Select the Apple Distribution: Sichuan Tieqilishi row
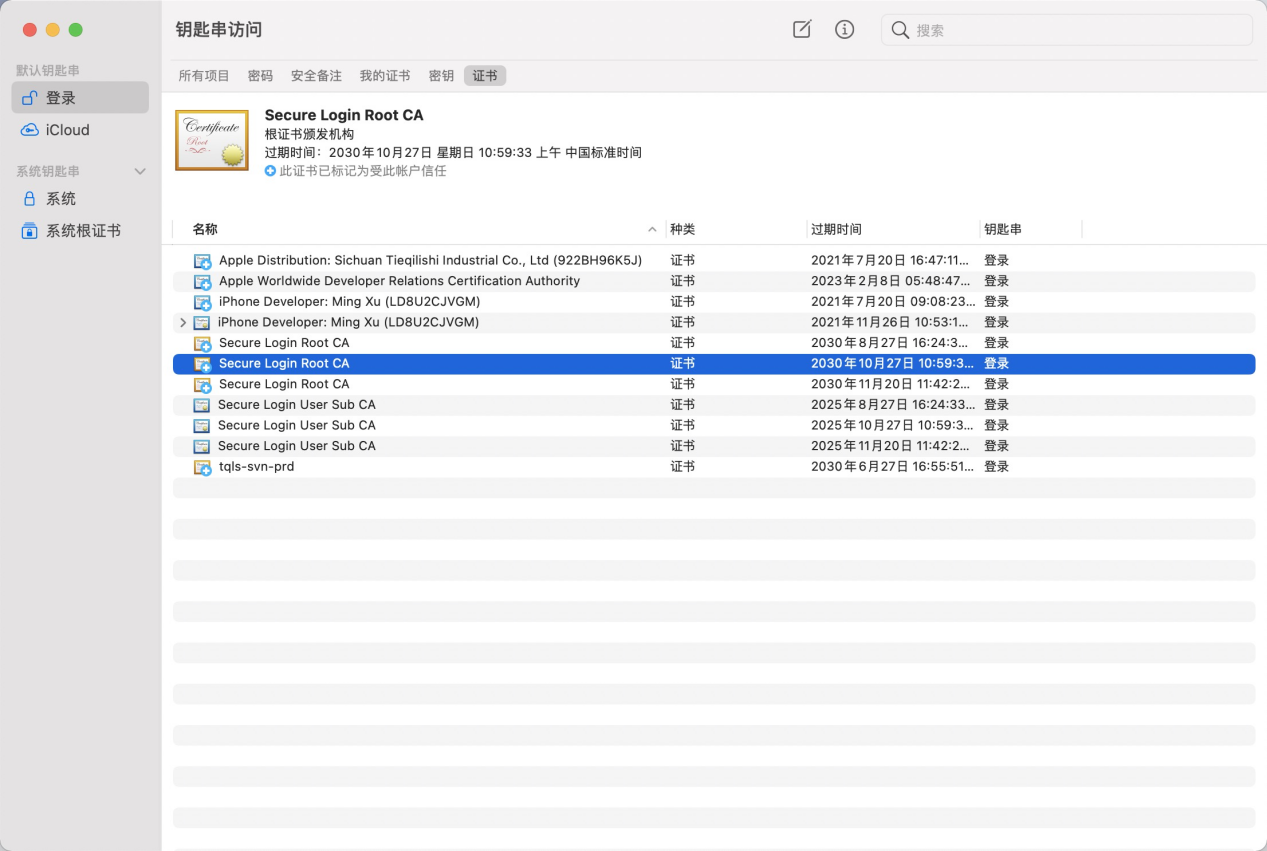The image size is (1267, 851). 714,260
